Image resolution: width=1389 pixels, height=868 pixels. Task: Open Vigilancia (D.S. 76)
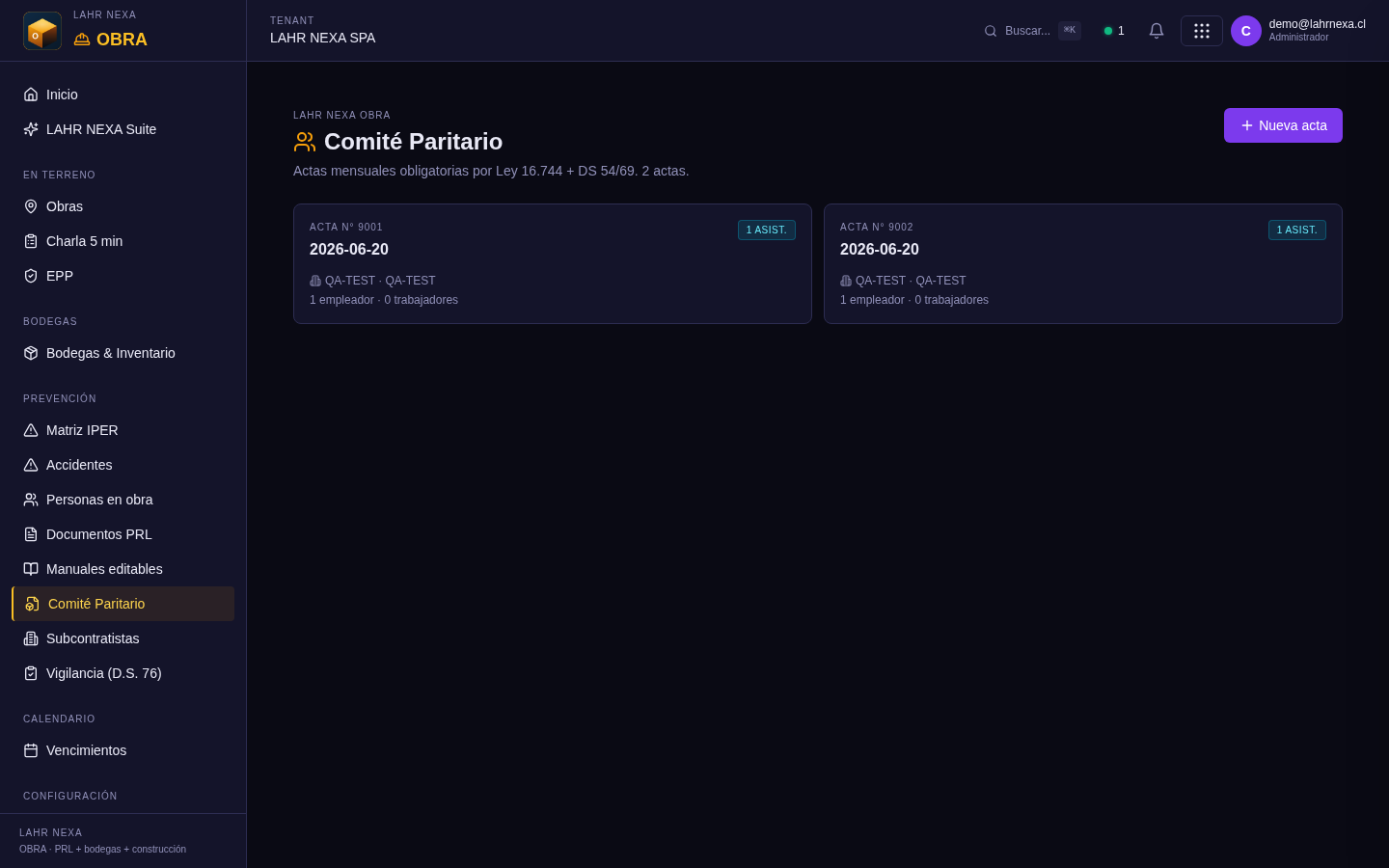coord(123,673)
